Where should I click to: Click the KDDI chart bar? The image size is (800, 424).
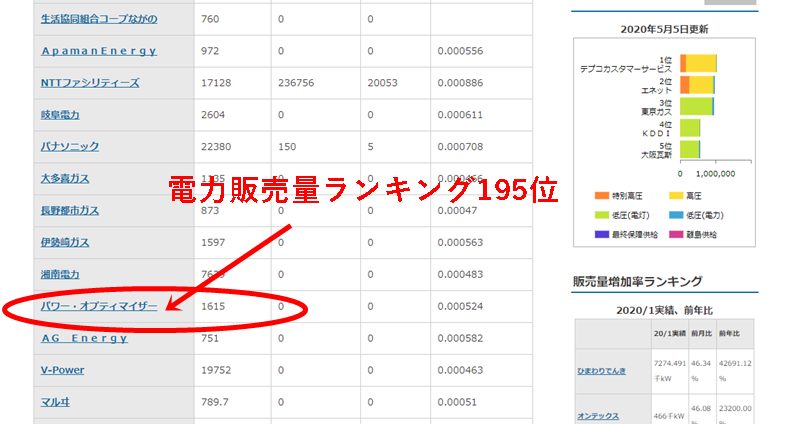click(690, 128)
